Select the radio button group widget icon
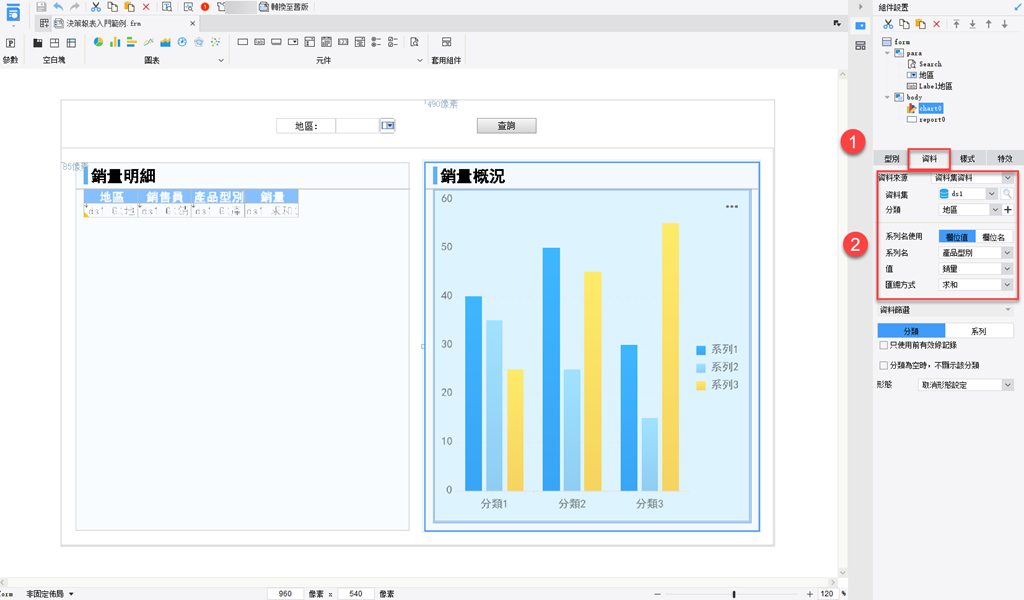This screenshot has width=1024, height=600. point(376,42)
